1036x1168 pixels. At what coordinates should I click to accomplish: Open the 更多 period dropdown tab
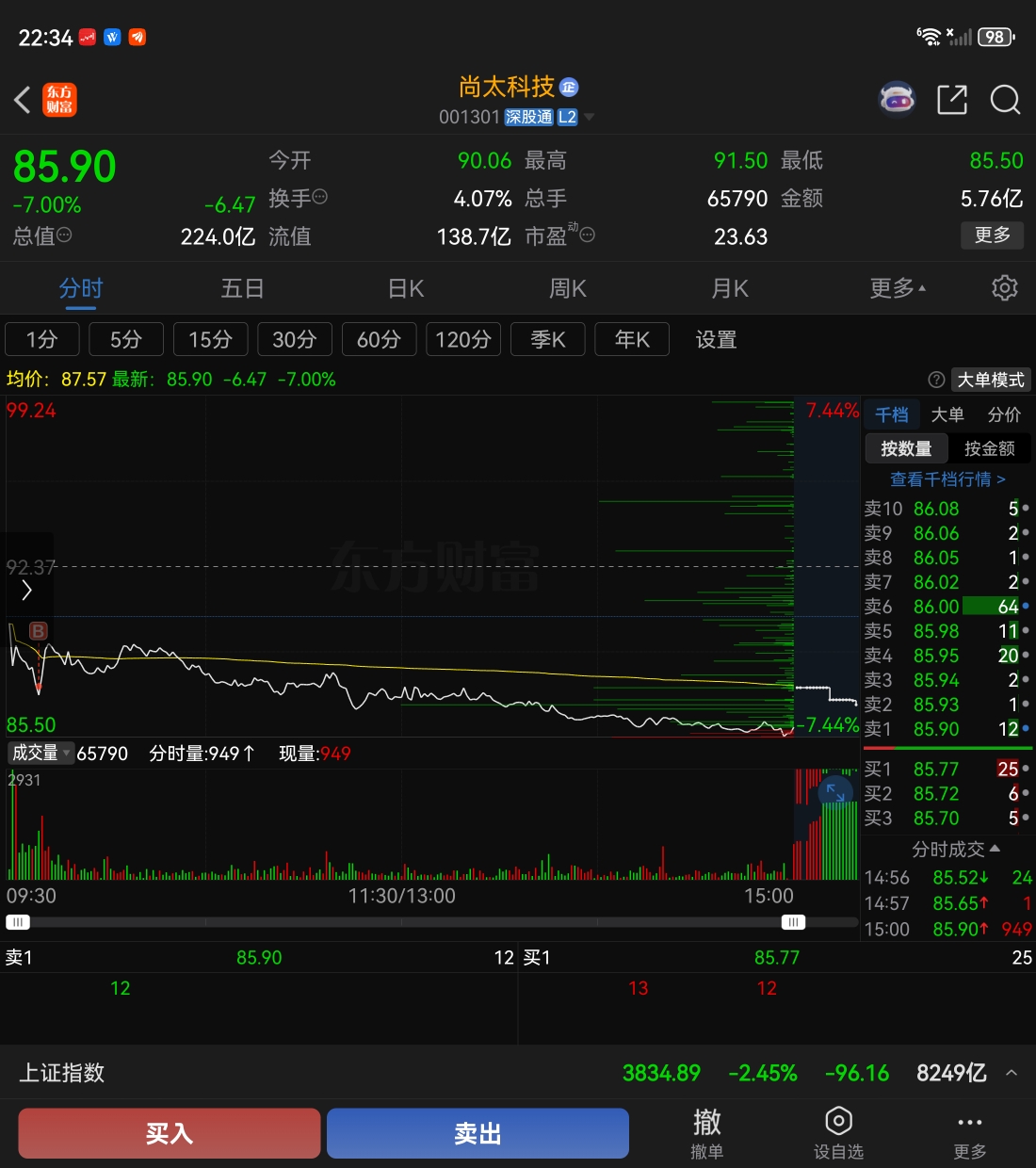[898, 287]
